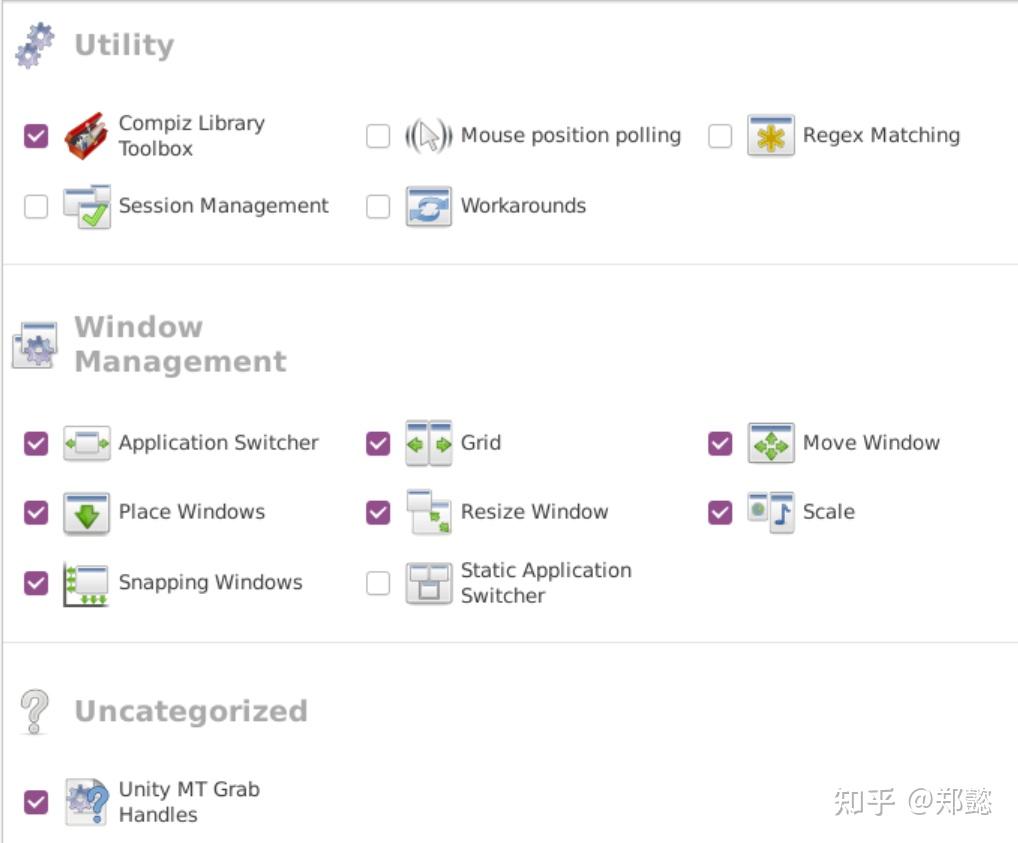Click the Place Windows green arrow icon
This screenshot has height=843, width=1018.
coord(86,512)
